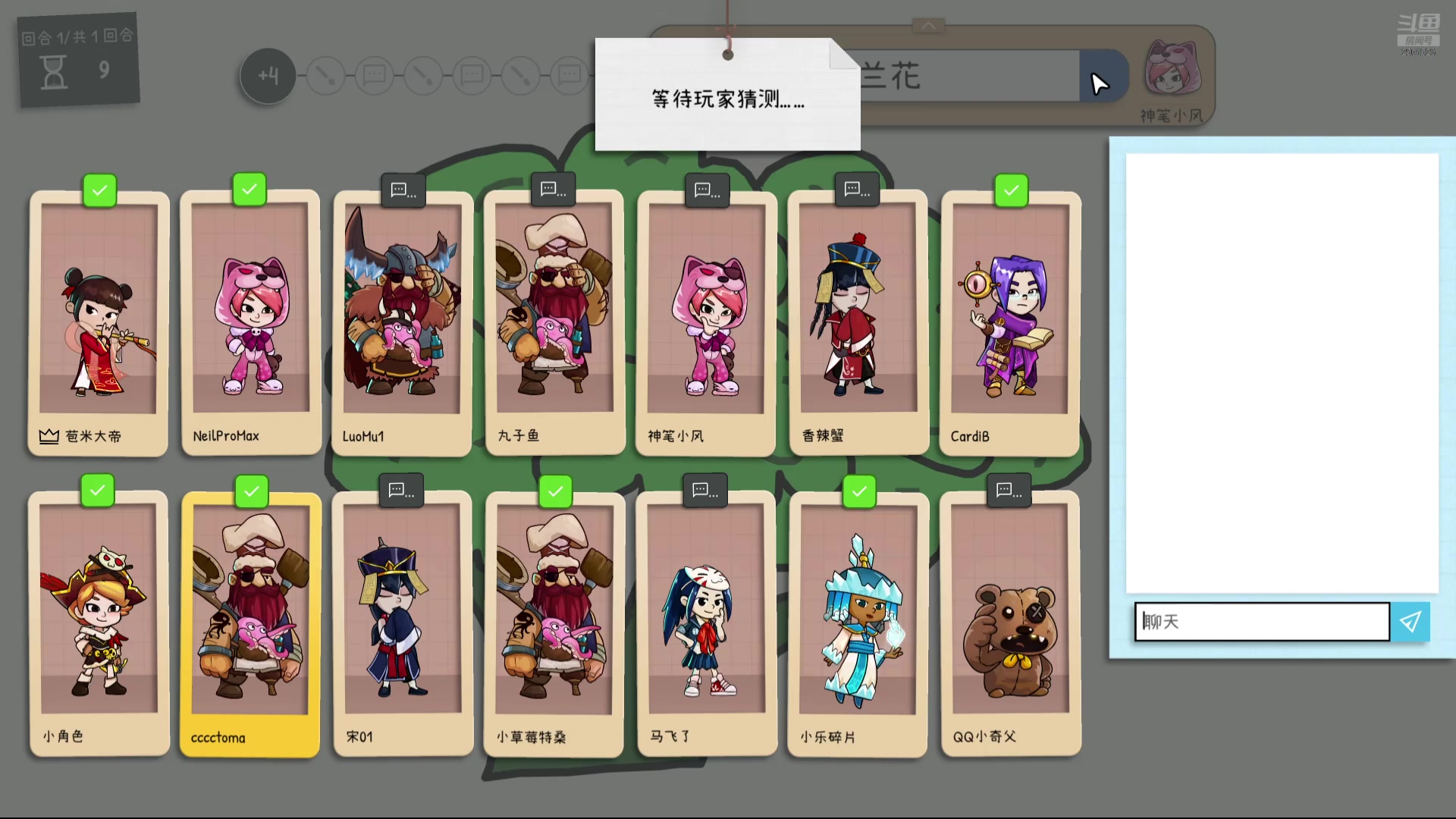Click the 神笔小风 avatar in top bar
The width and height of the screenshot is (1456, 819).
[x=1172, y=68]
